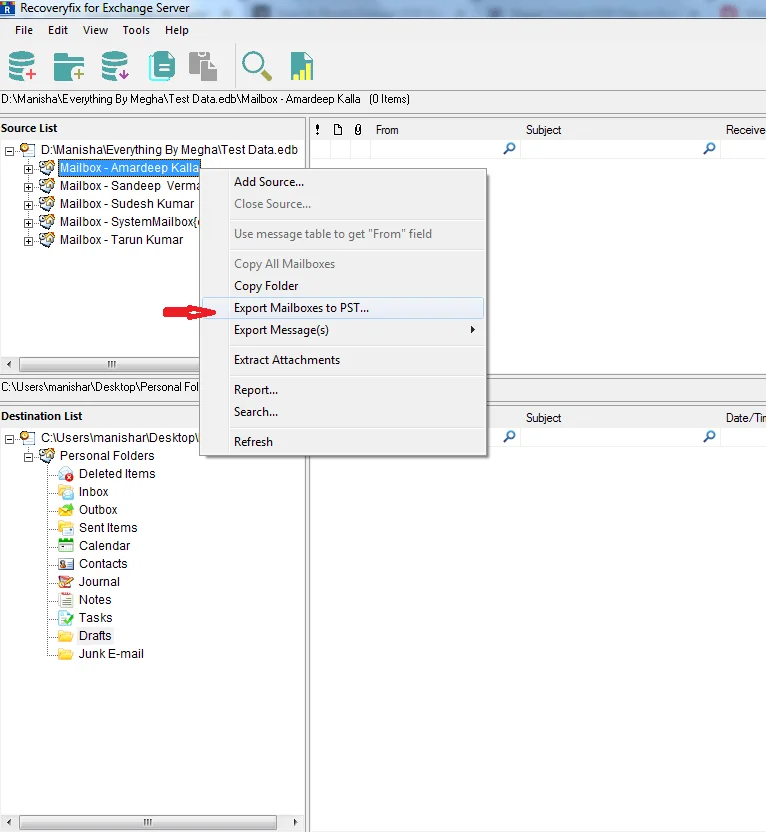Click the Journal folder icon
Viewport: 766px width, 832px height.
pos(66,582)
